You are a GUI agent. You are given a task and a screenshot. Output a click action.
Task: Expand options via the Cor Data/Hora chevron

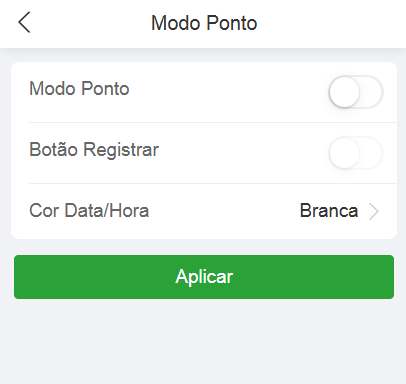(374, 211)
